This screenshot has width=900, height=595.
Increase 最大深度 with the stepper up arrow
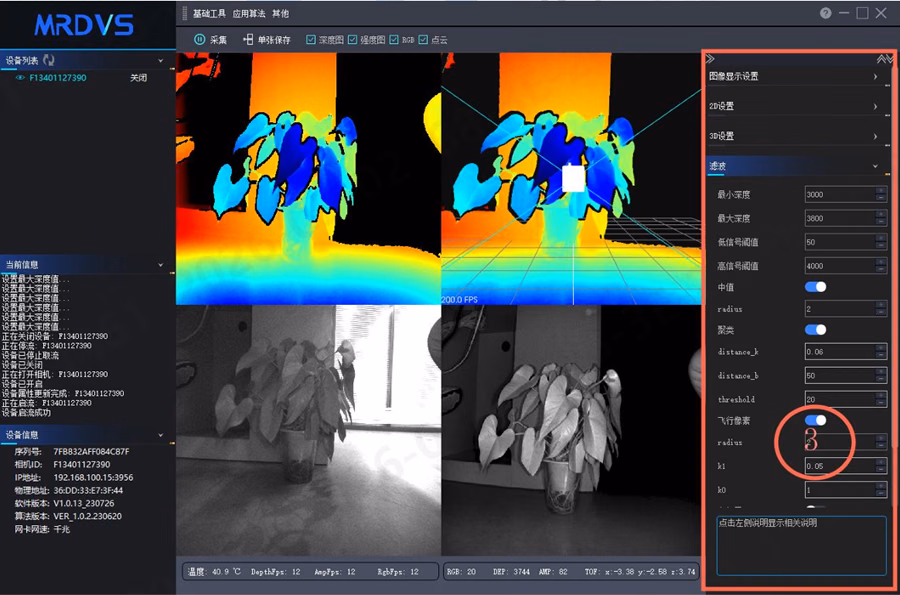[881, 214]
